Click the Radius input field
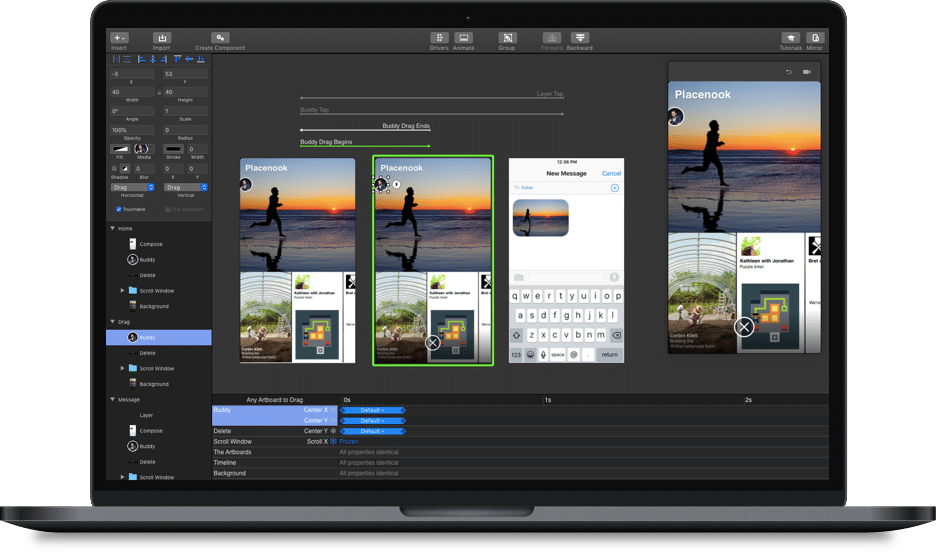The width and height of the screenshot is (936, 552). coord(186,129)
